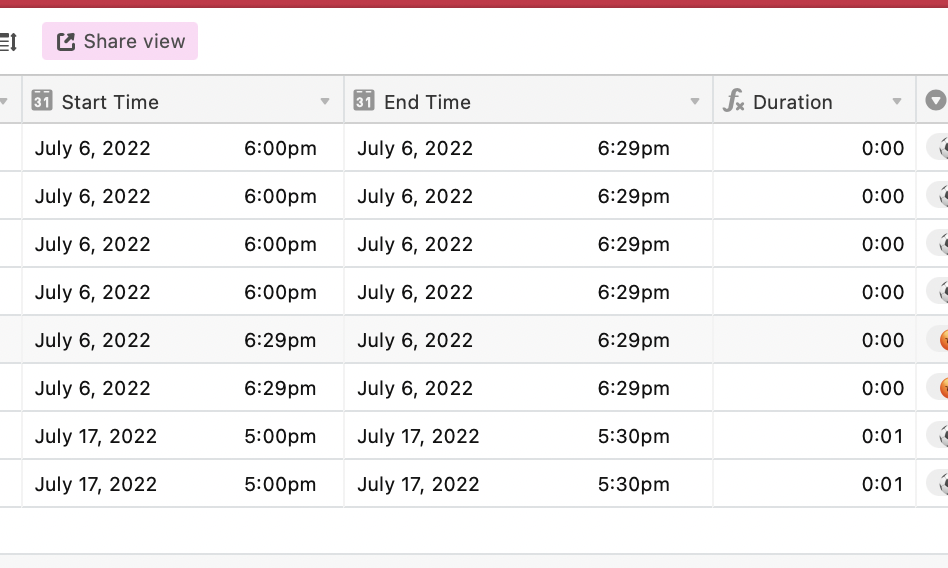The width and height of the screenshot is (948, 568).
Task: Select last row 5:30pm End Time cell
Action: point(634,484)
